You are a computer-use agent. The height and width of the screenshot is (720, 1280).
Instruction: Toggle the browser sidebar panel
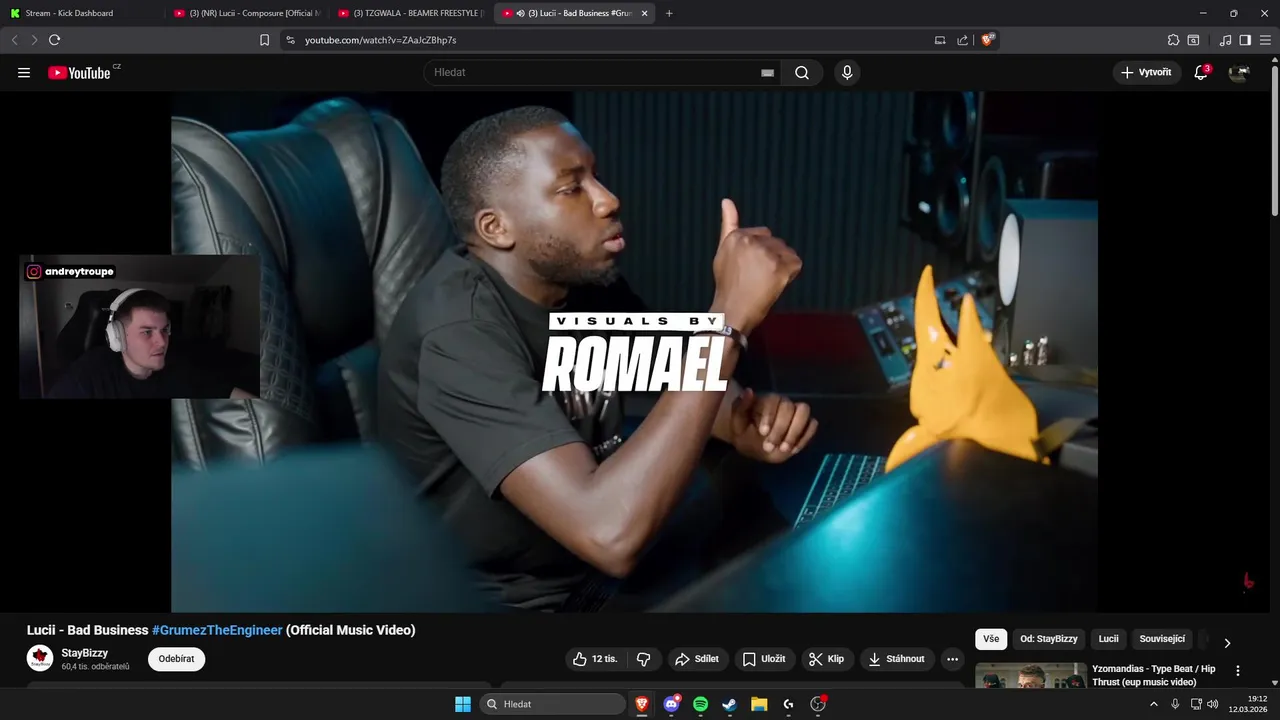click(x=1245, y=40)
